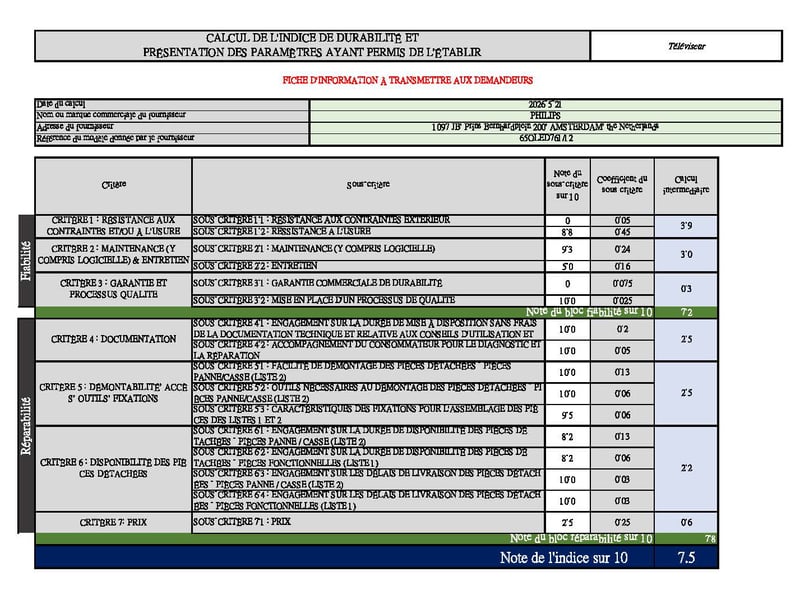Select 'Note de l'indice sur 10' label
The height and width of the screenshot is (600, 800).
click(x=564, y=558)
